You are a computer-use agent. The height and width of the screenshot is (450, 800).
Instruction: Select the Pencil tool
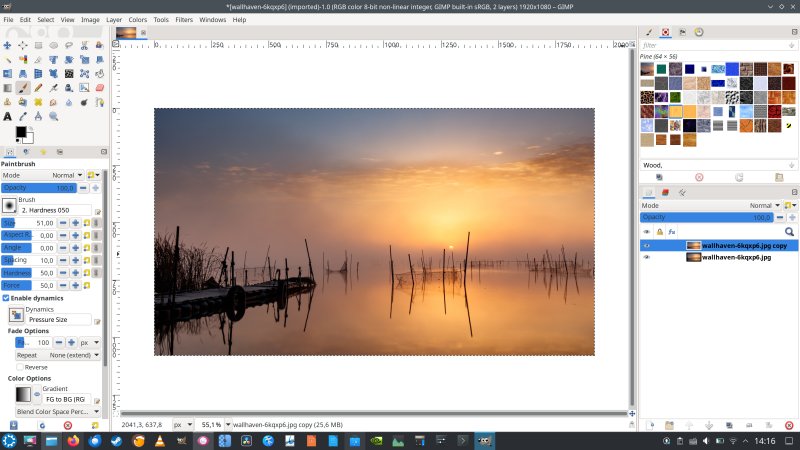click(38, 88)
